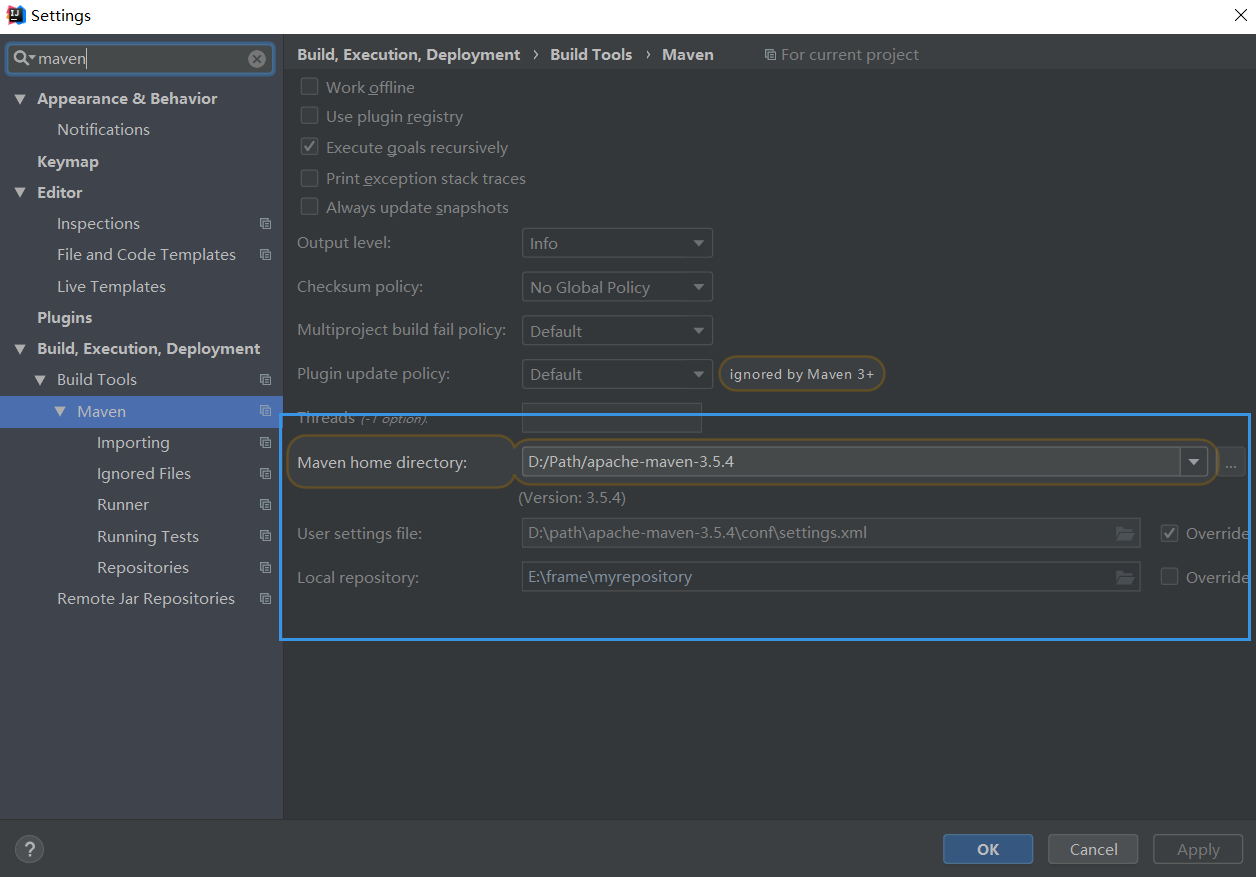
Task: Enable Override for Local repository
Action: 1169,577
